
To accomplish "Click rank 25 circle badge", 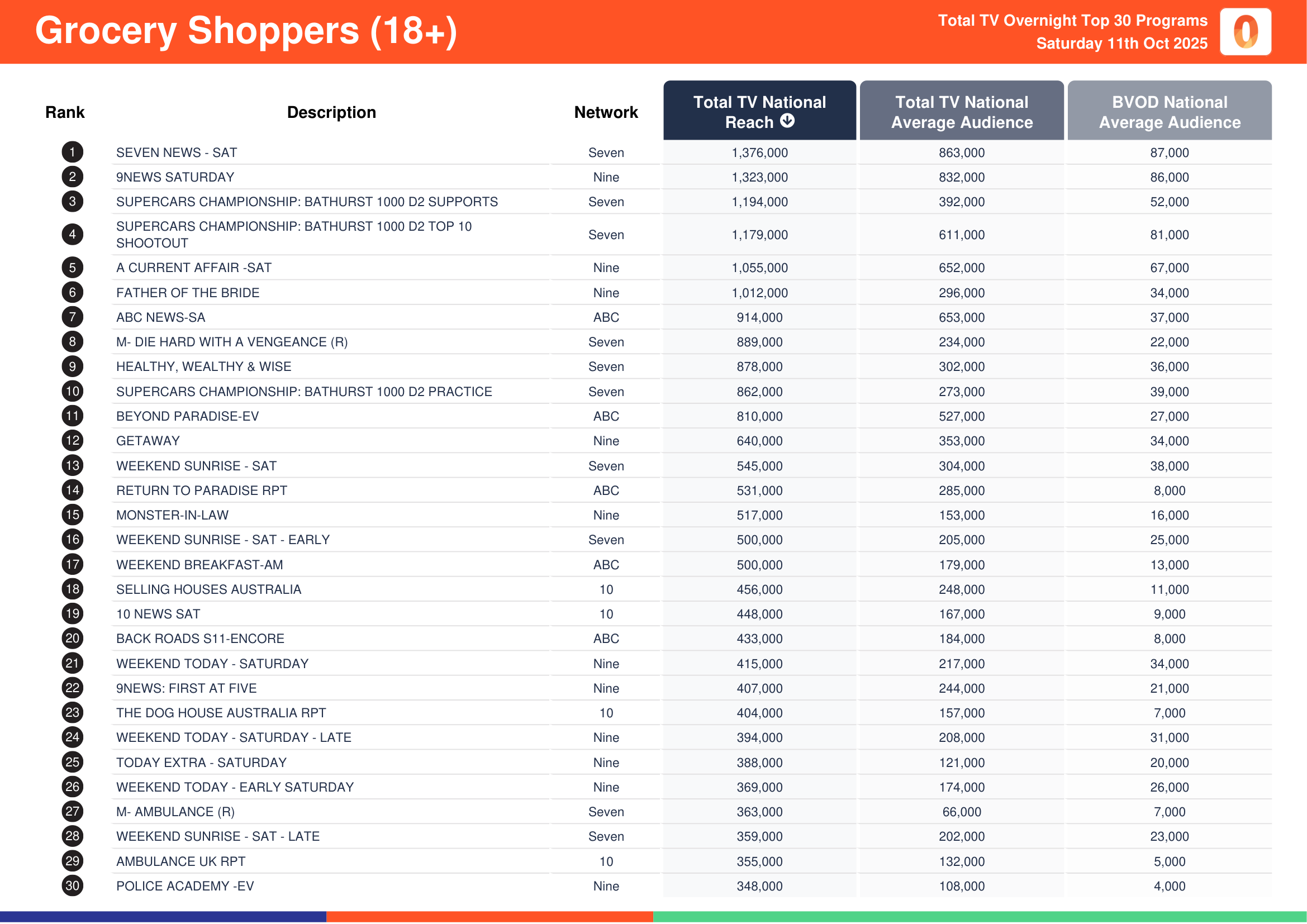I will (72, 762).
